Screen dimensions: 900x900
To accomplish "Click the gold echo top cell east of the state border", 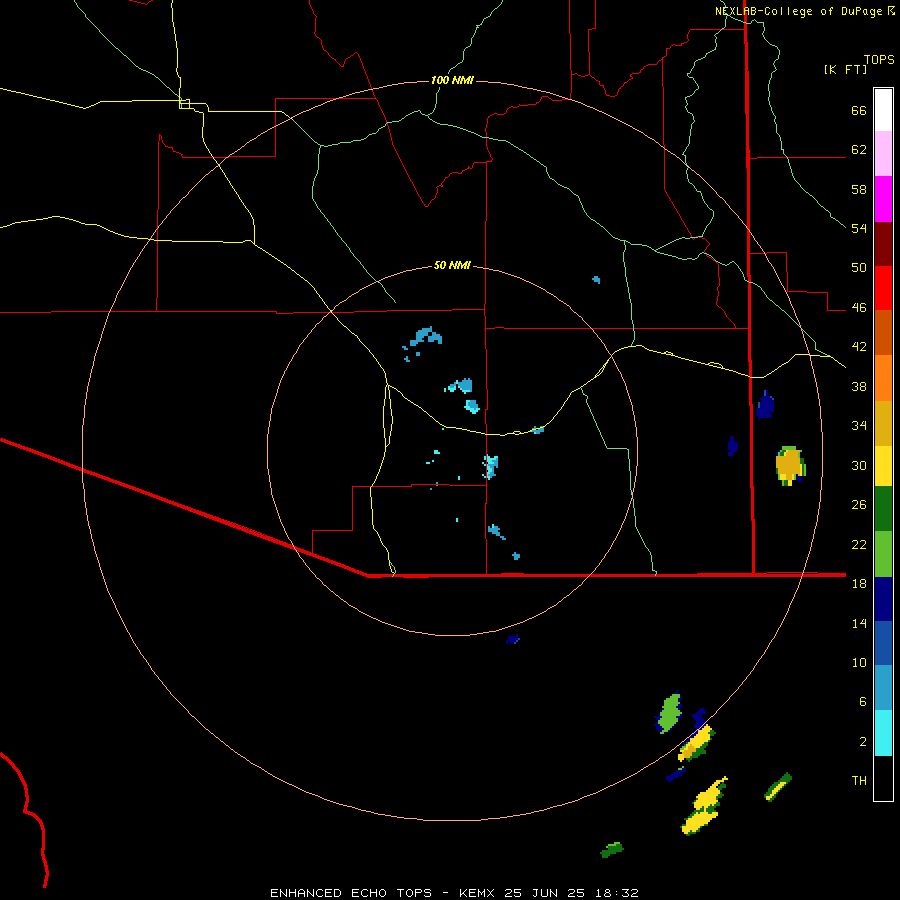I will 790,465.
